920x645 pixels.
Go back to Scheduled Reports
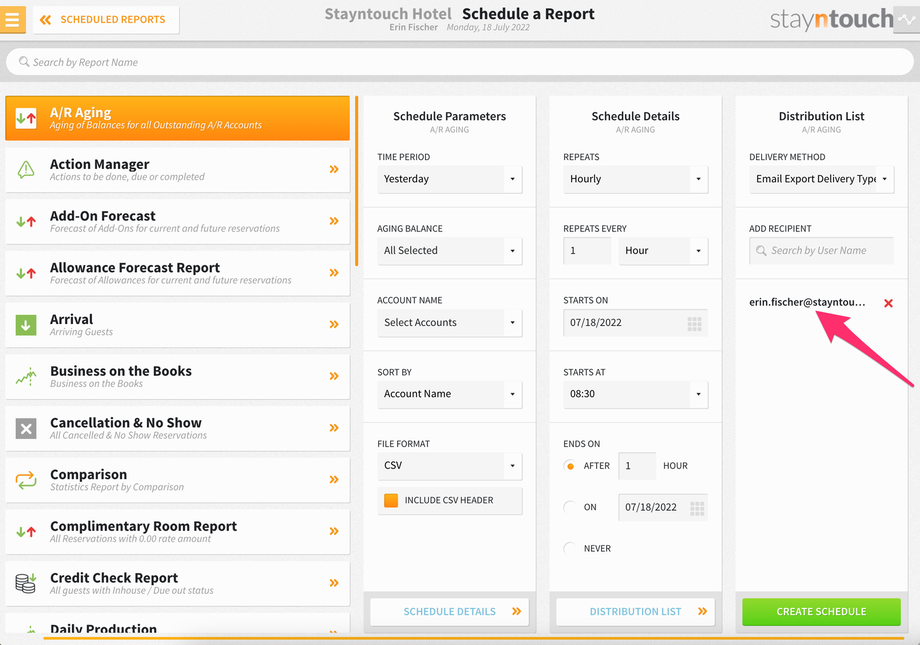click(x=106, y=19)
